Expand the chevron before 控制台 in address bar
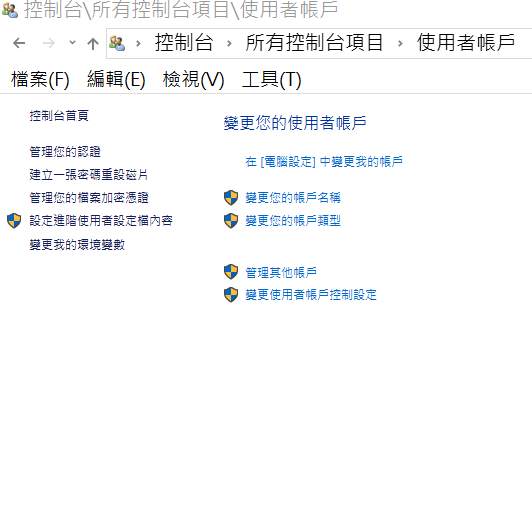Viewport: 532px width, 509px height. tap(138, 43)
